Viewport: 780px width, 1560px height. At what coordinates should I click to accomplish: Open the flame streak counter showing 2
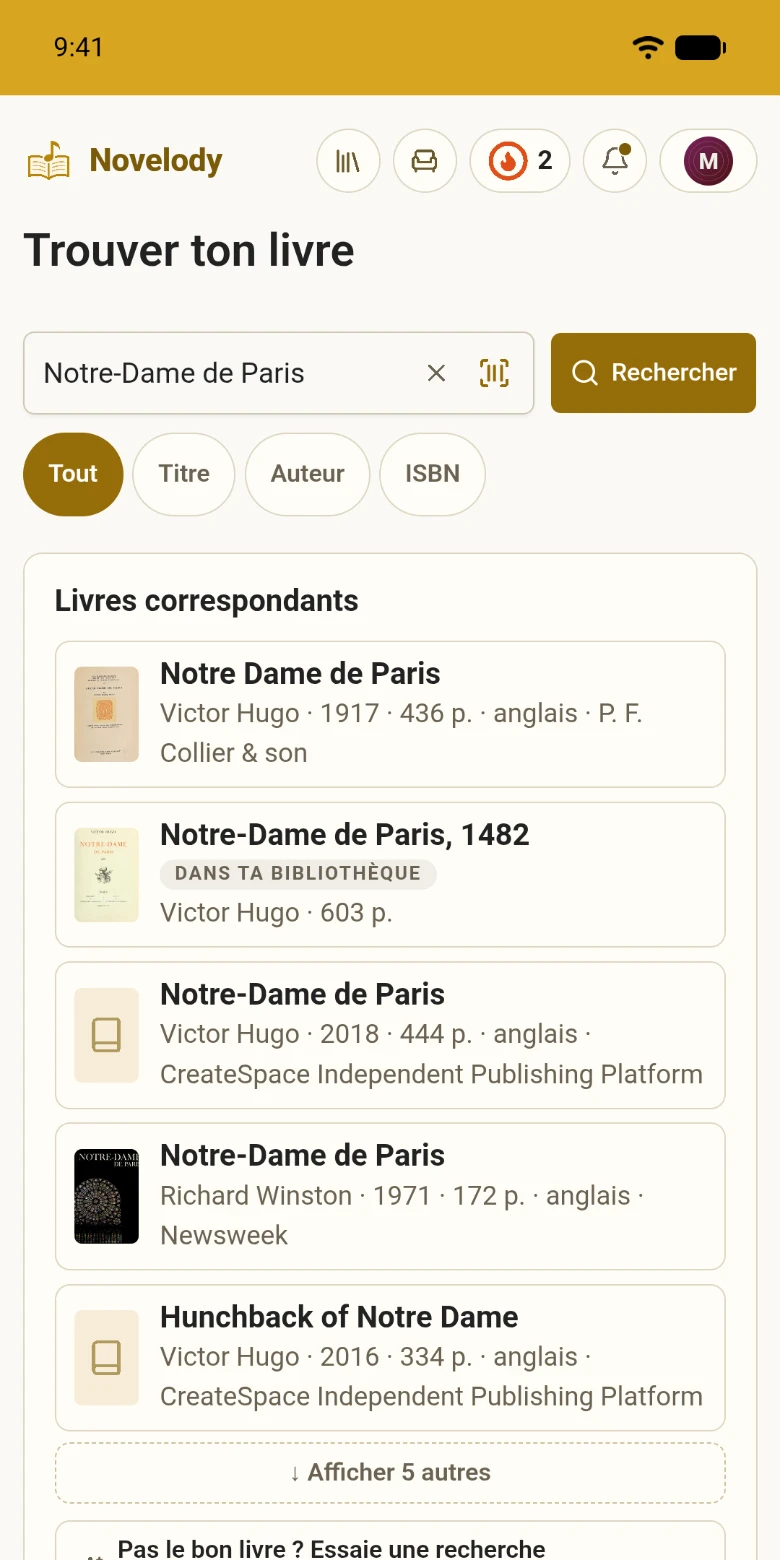tap(520, 160)
